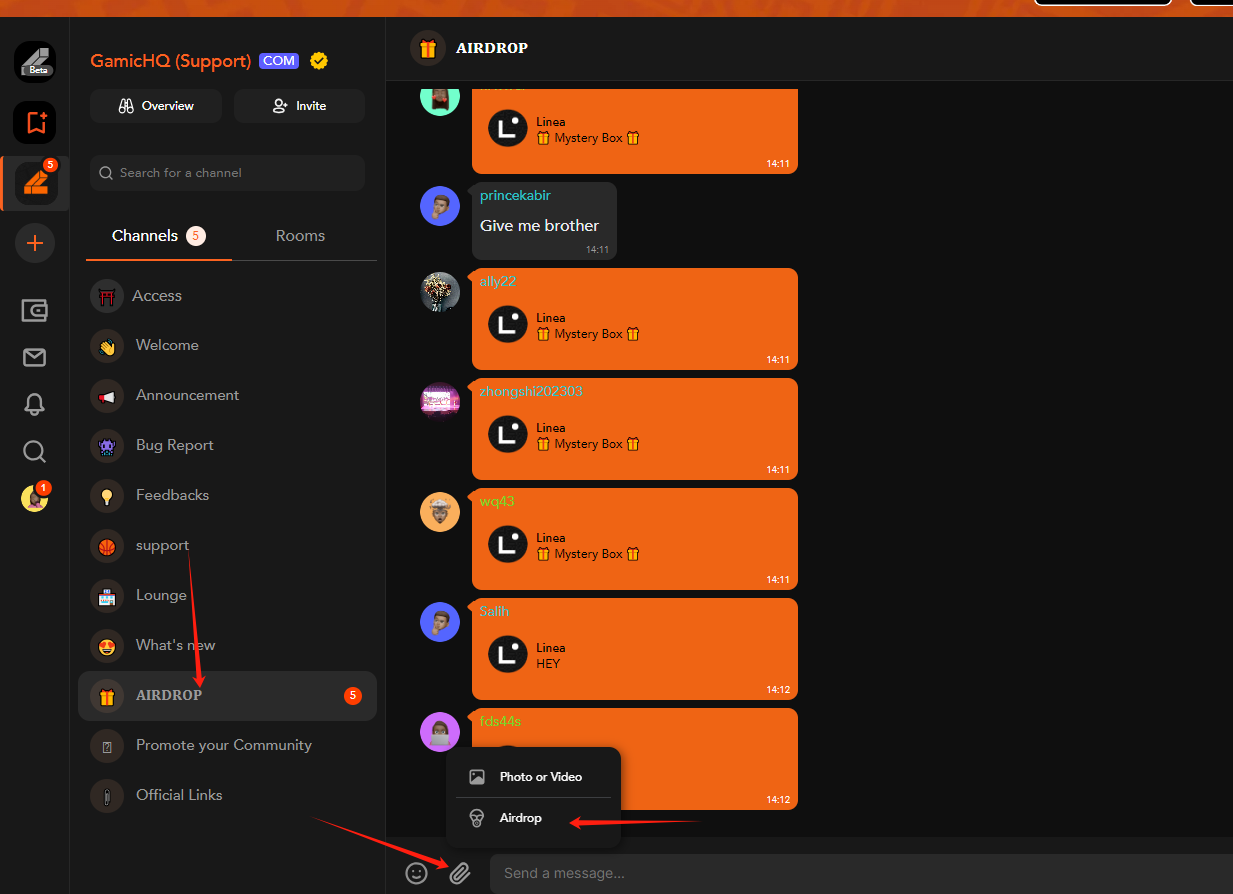This screenshot has width=1233, height=894.
Task: Open the Announcement channel
Action: point(227,395)
